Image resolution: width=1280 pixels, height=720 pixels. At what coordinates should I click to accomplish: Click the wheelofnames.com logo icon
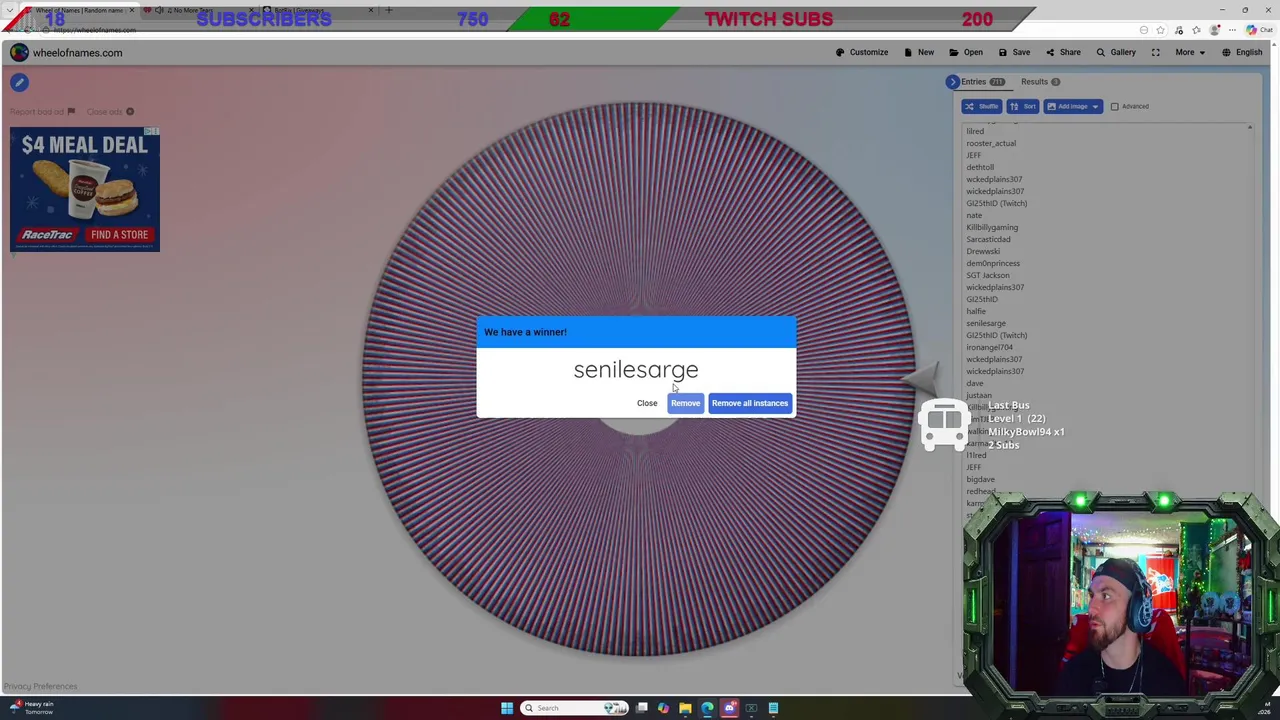19,53
